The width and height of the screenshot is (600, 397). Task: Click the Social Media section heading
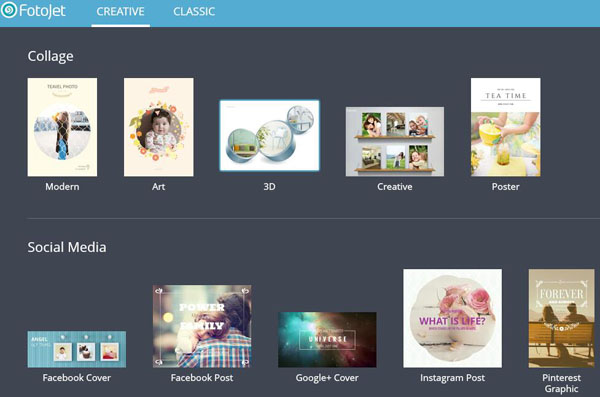(x=67, y=247)
